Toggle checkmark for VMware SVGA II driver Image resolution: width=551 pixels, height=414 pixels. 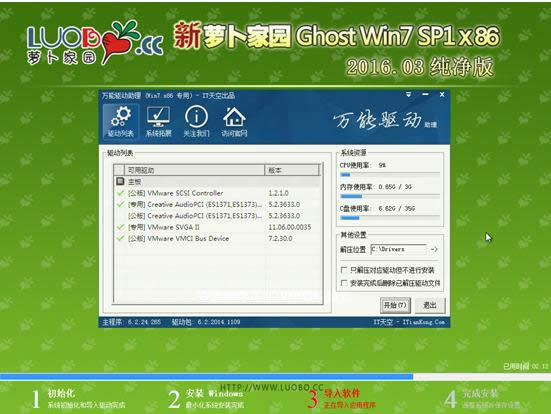(x=120, y=227)
